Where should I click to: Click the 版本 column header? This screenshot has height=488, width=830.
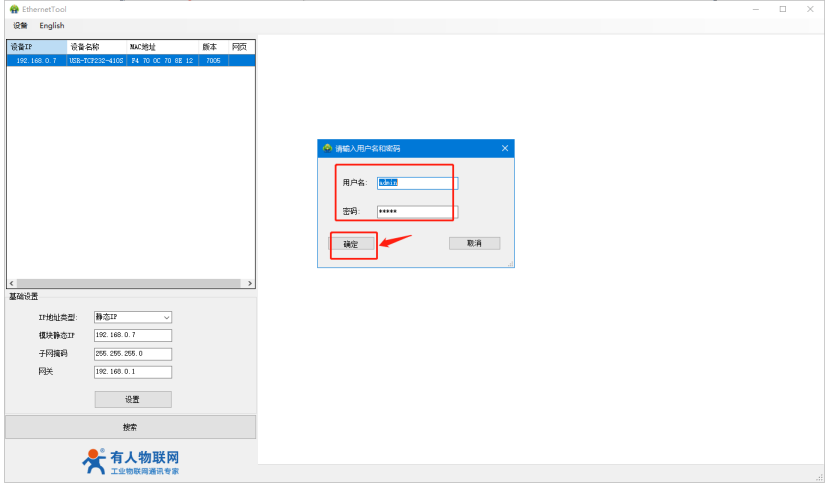tap(213, 47)
